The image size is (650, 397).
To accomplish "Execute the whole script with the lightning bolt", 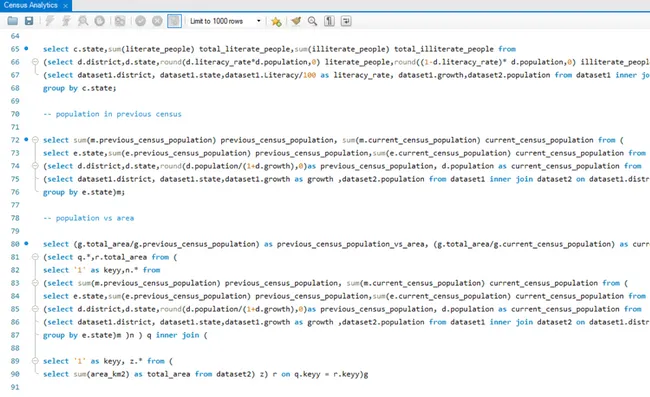I will 50,21.
